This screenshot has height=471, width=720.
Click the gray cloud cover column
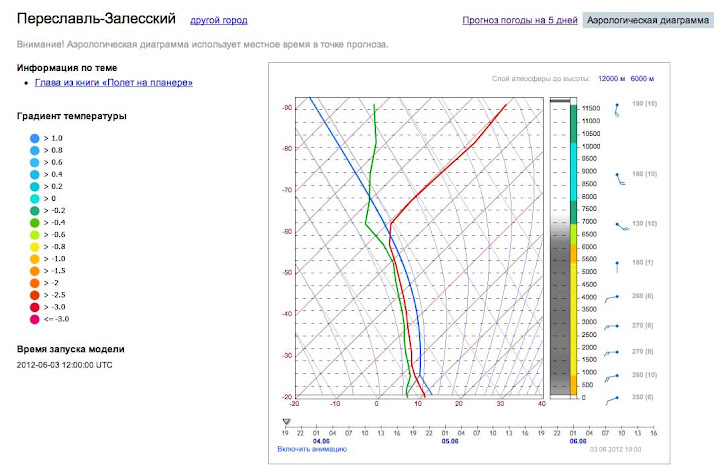tap(560, 248)
